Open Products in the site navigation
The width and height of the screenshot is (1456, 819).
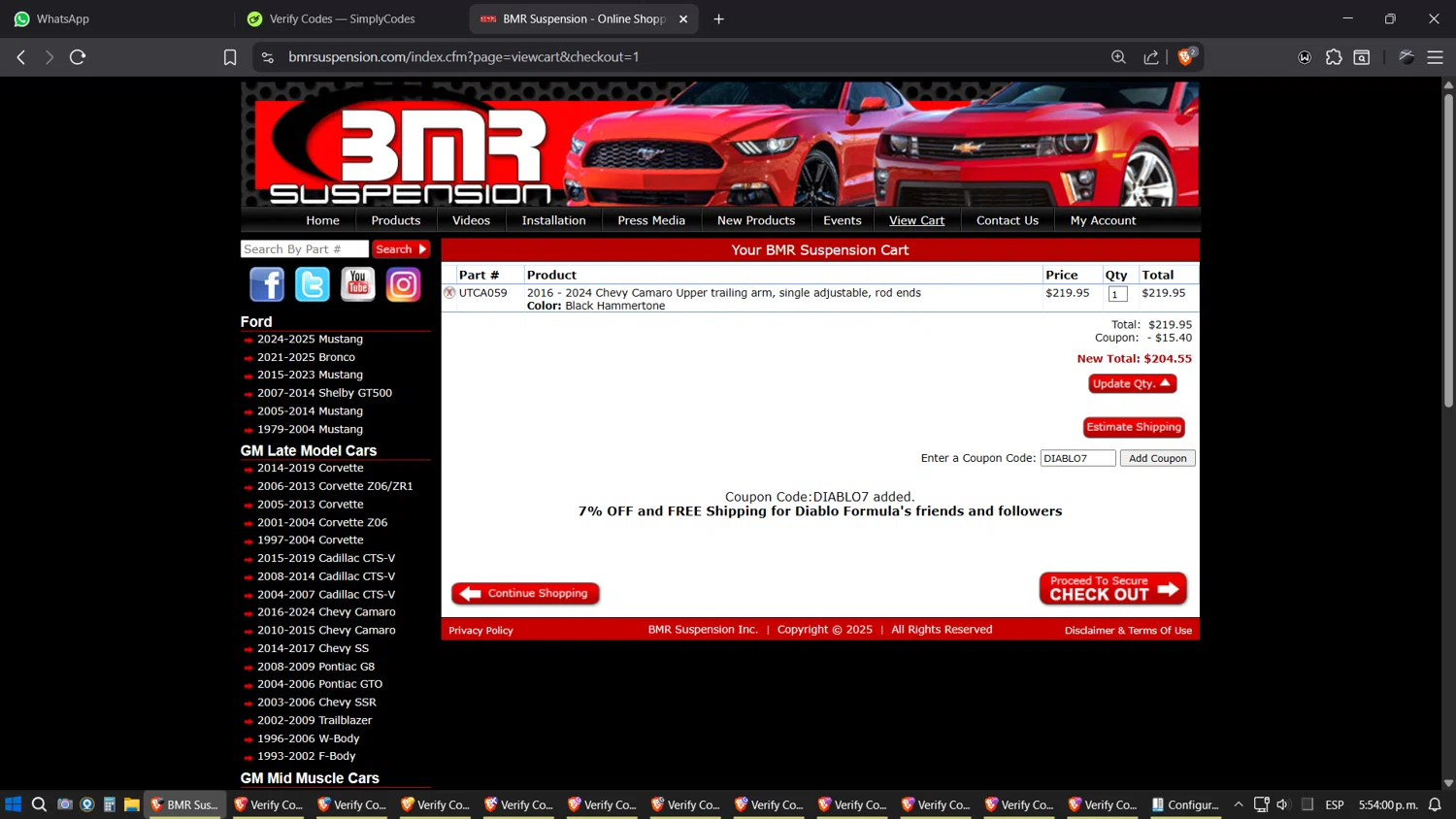coord(396,220)
